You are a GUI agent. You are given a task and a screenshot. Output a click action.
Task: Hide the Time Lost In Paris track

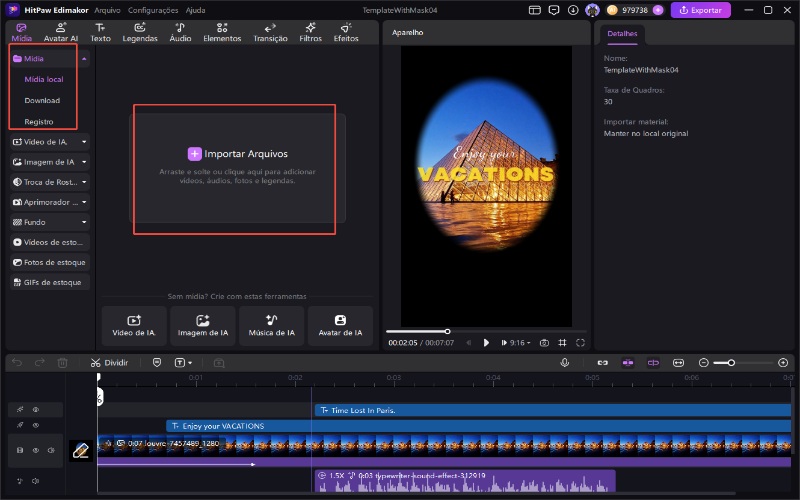(36, 410)
